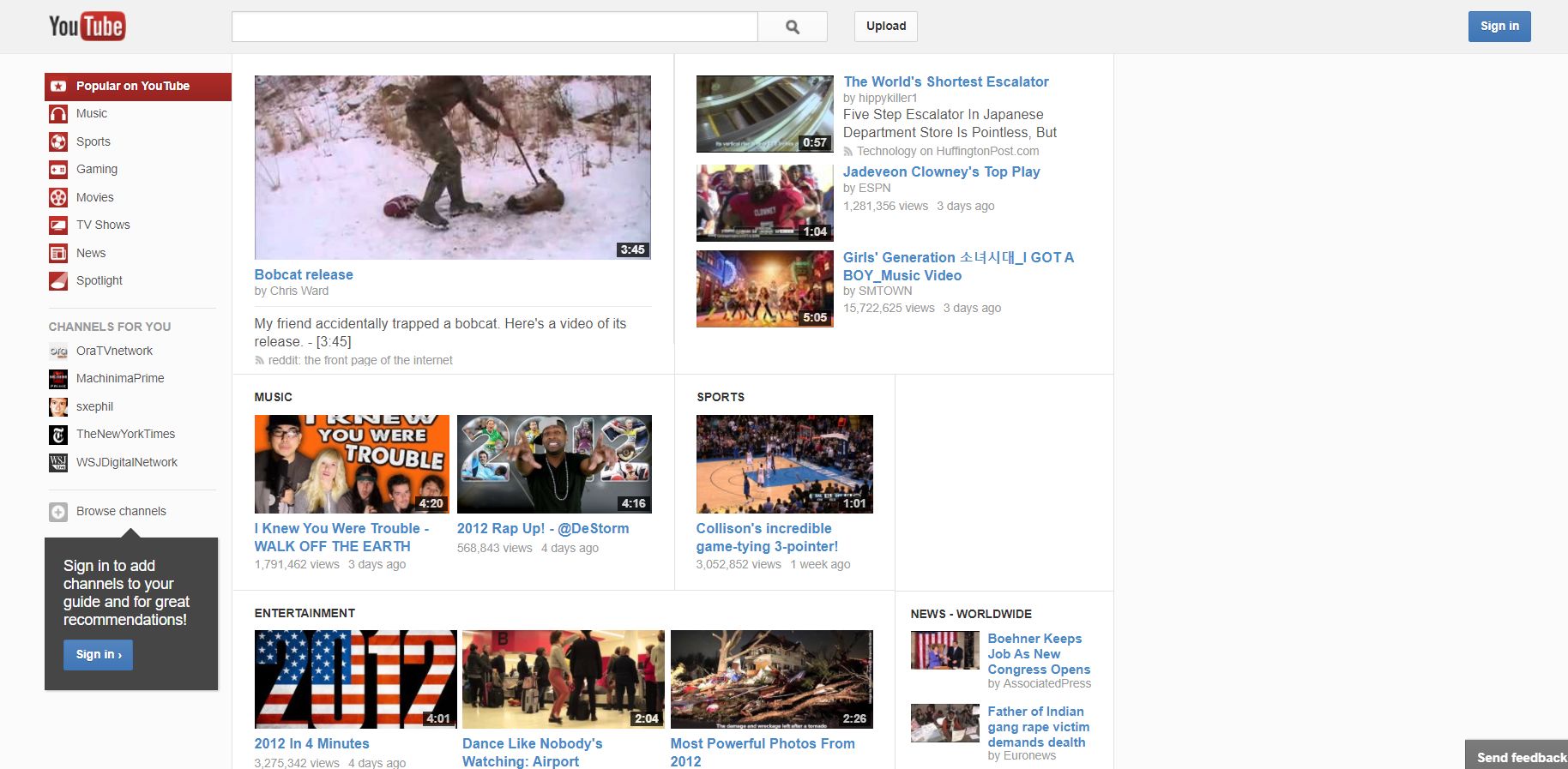Click the RSS icon beside reddit feed
The width and height of the screenshot is (1568, 769).
(259, 361)
